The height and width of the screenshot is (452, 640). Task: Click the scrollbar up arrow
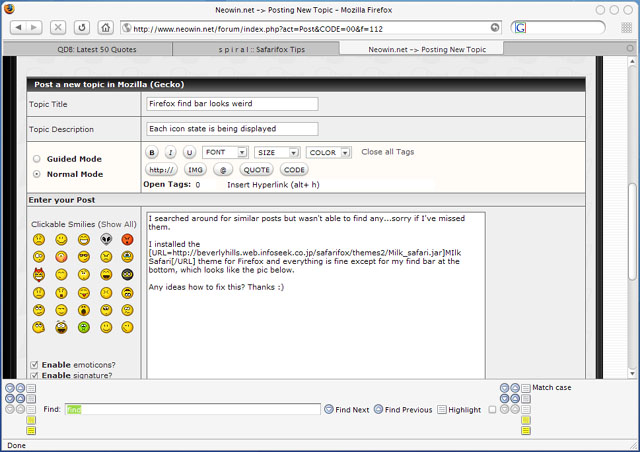pyautogui.click(x=632, y=62)
